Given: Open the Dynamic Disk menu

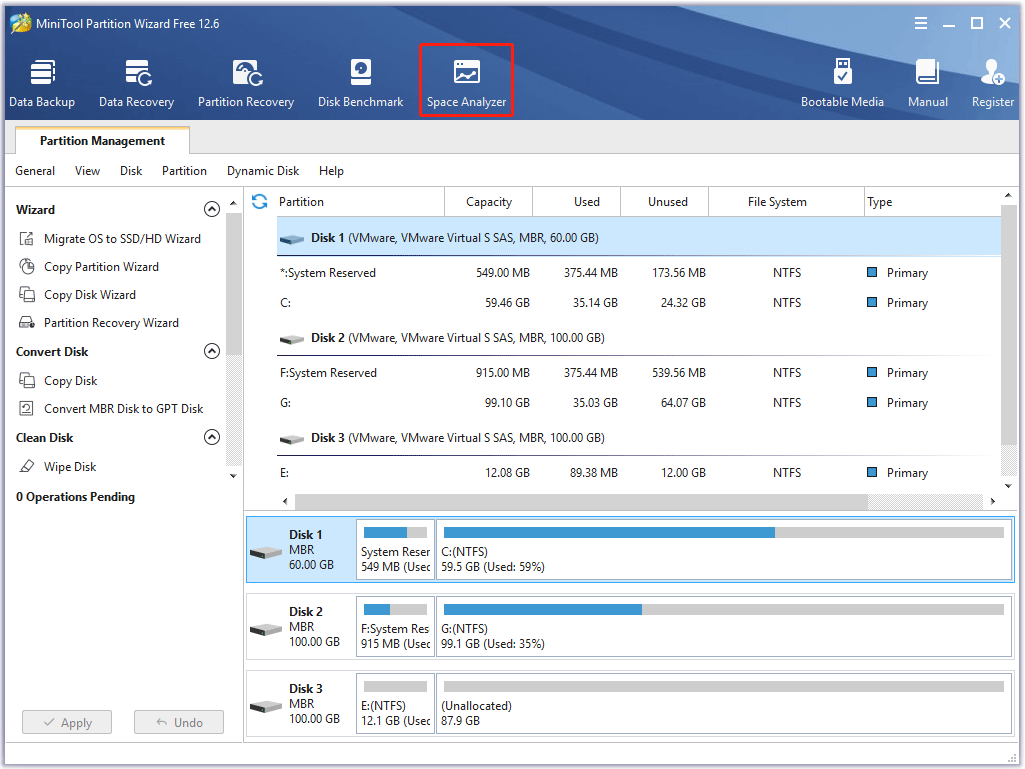Looking at the screenshot, I should coord(263,171).
